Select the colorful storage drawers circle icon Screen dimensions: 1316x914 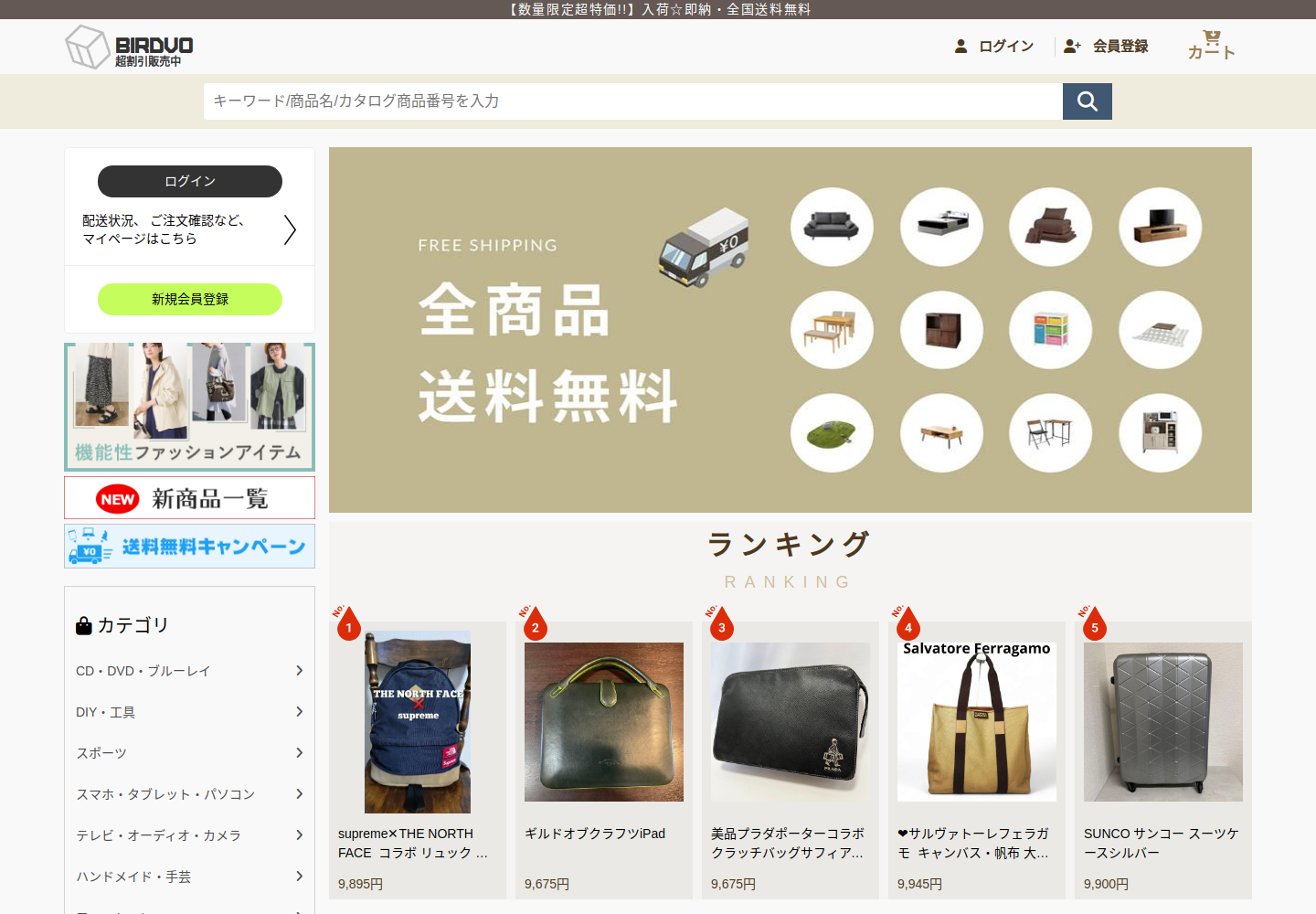click(x=1051, y=330)
